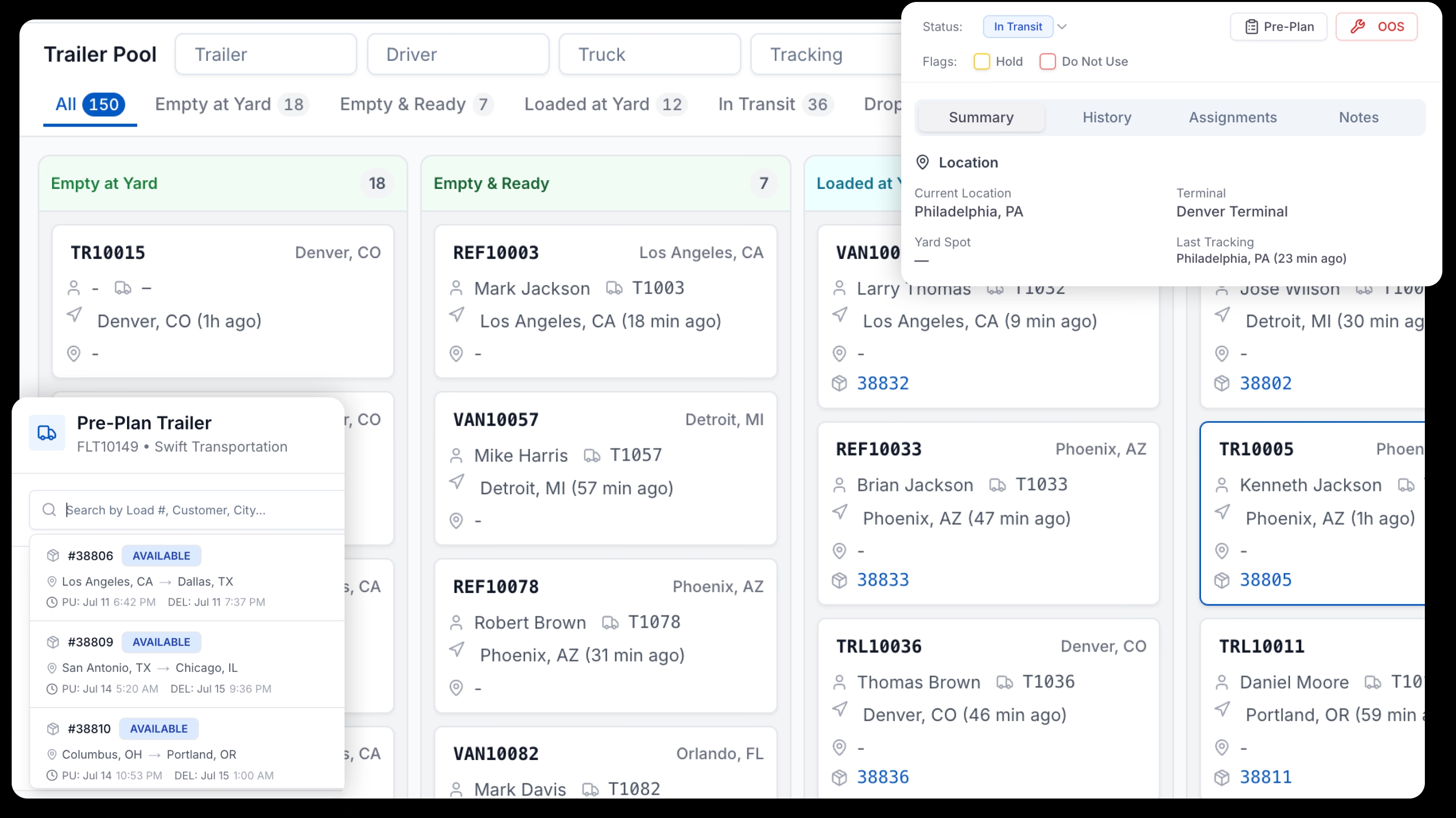
Task: Click the tracking arrow icon on TR10015 card
Action: 74,314
